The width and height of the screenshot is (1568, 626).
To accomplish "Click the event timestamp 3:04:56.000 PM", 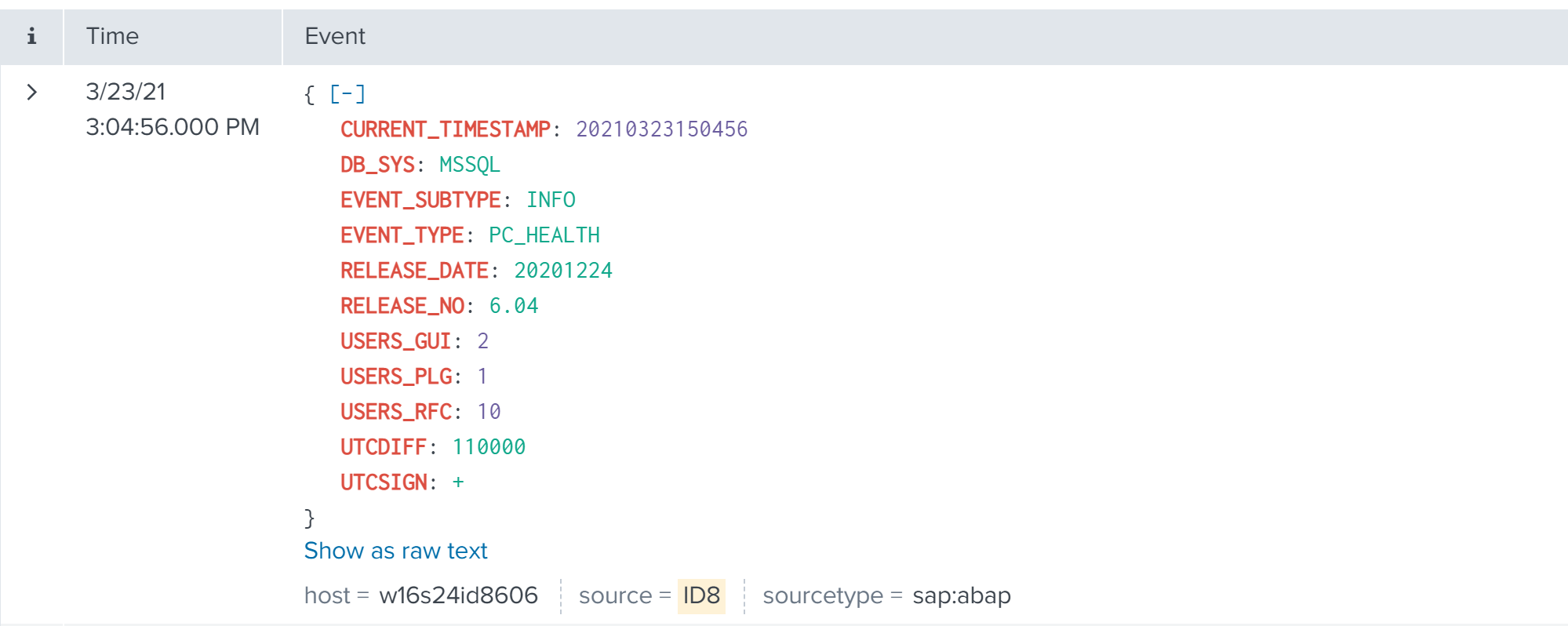I will click(x=172, y=127).
